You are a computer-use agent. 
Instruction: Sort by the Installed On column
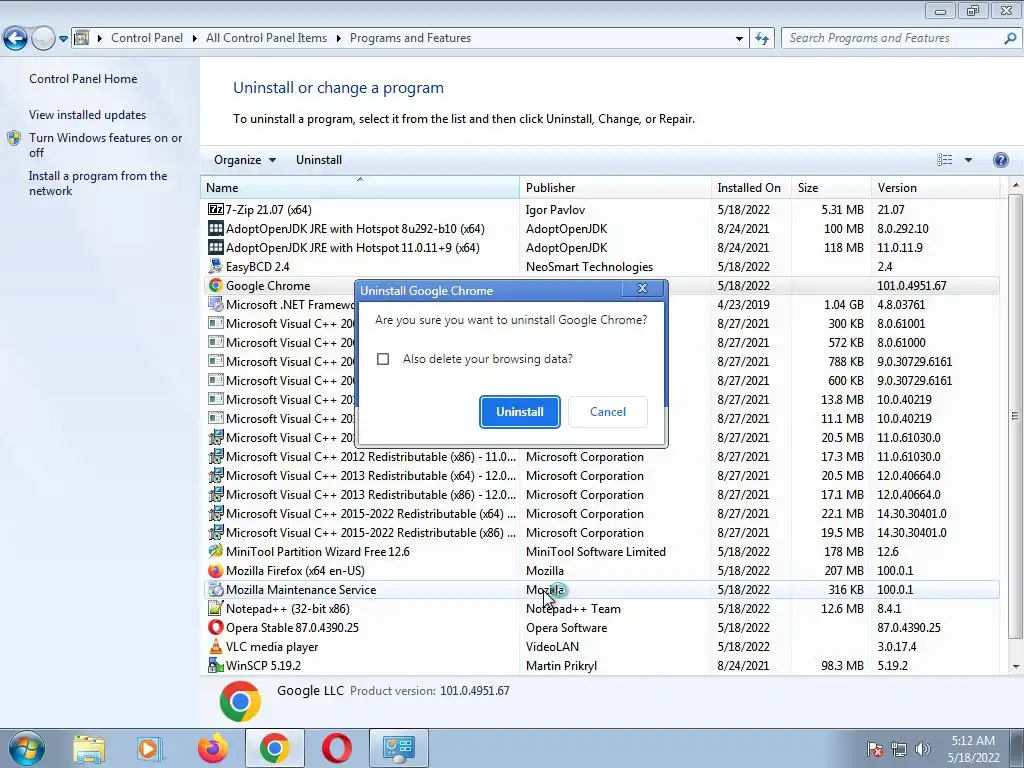(x=751, y=187)
